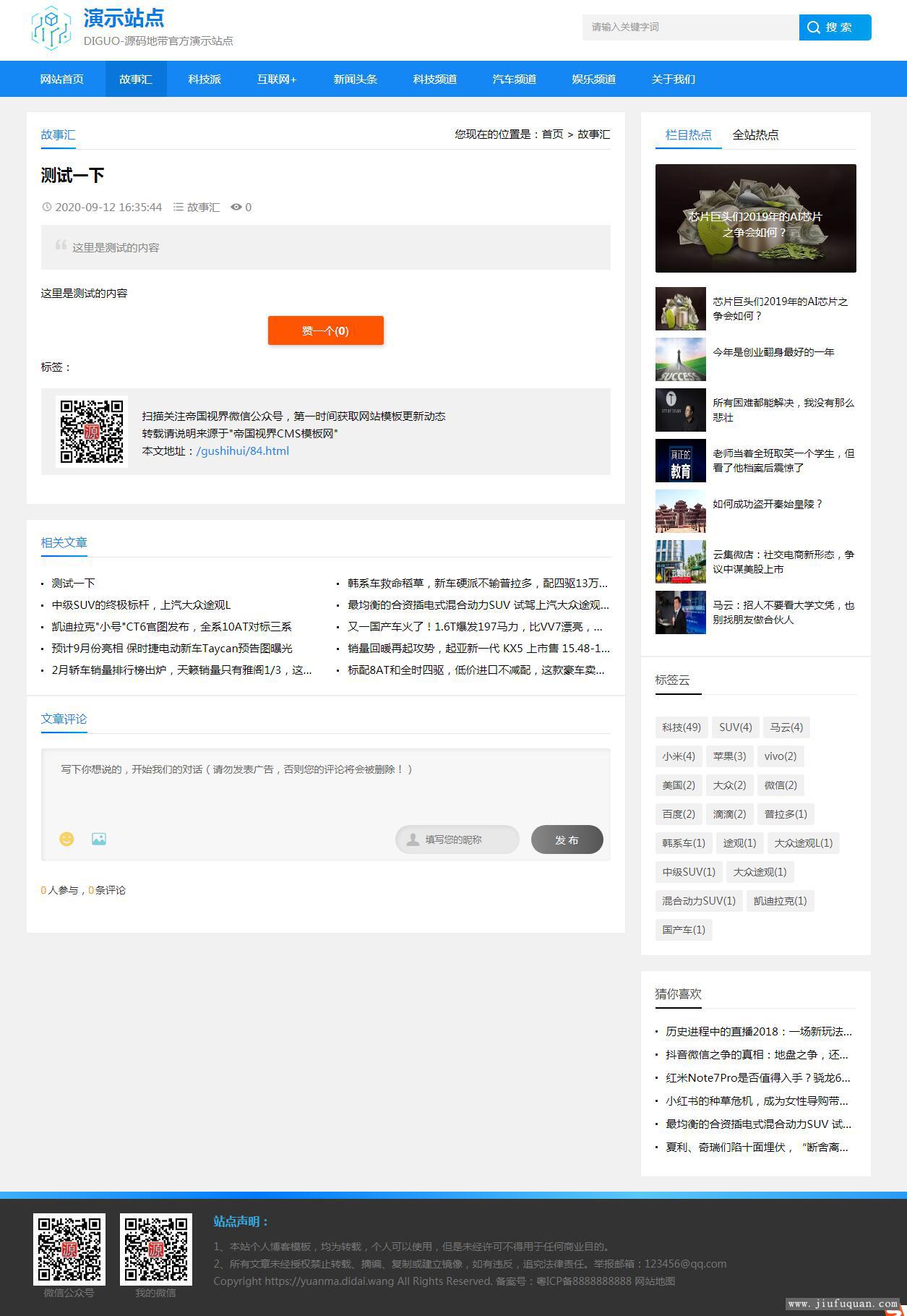
Task: Click the 微信公众号 QR code in footer
Action: [x=69, y=1249]
